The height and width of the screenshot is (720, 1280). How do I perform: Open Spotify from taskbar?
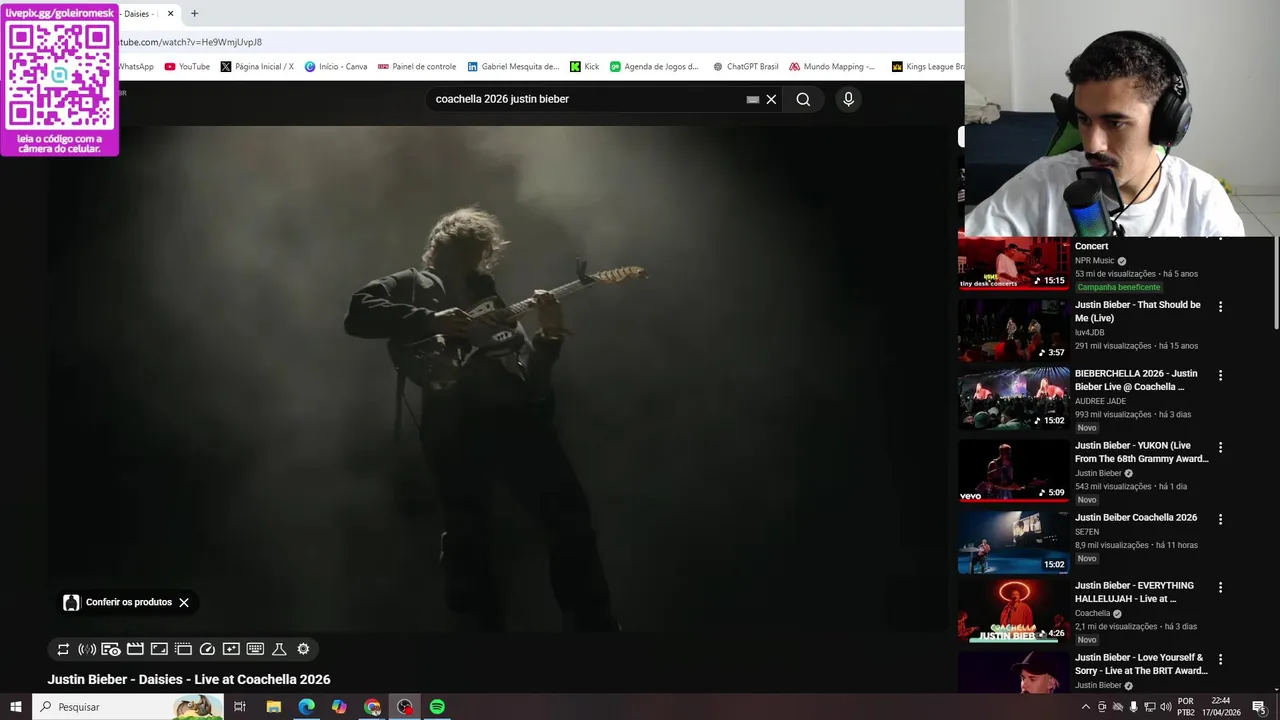click(x=437, y=707)
